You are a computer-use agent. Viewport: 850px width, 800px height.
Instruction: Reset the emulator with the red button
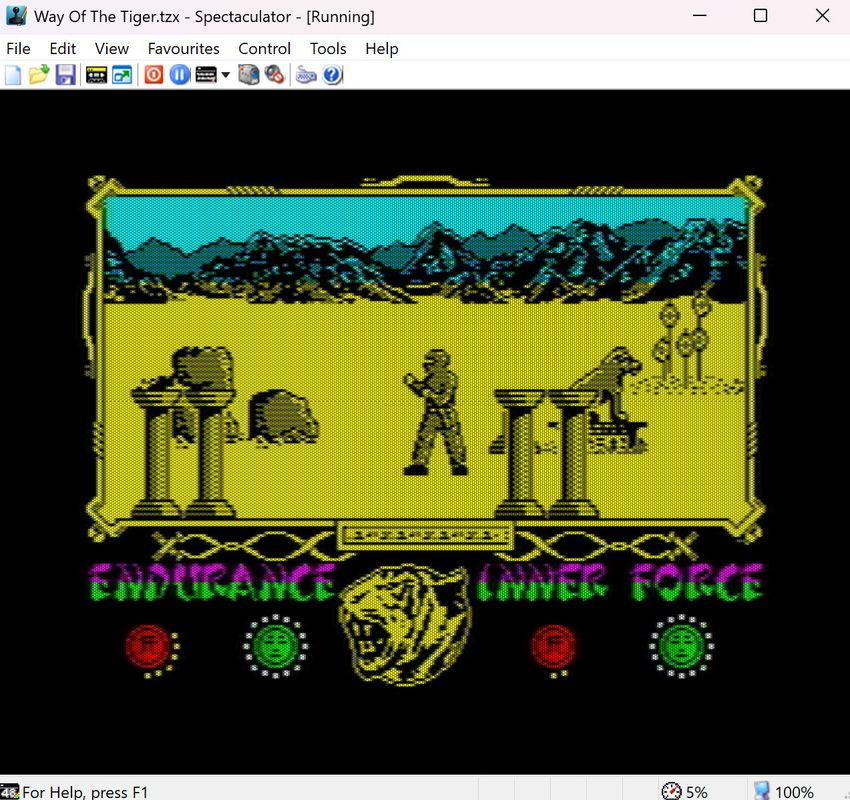[x=153, y=75]
